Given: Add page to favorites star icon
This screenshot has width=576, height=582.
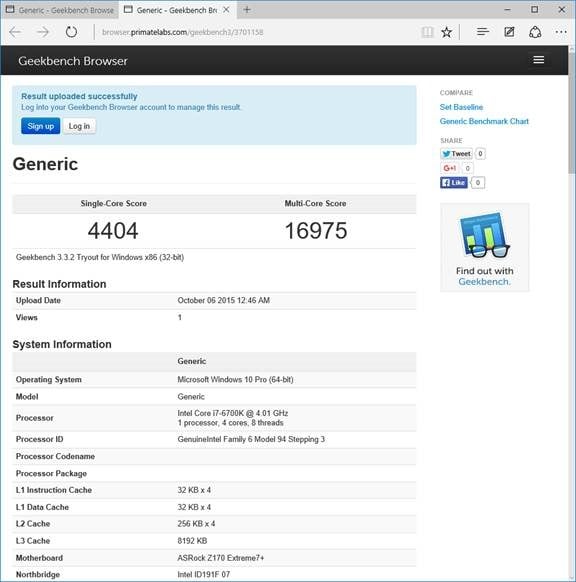Looking at the screenshot, I should (x=446, y=32).
